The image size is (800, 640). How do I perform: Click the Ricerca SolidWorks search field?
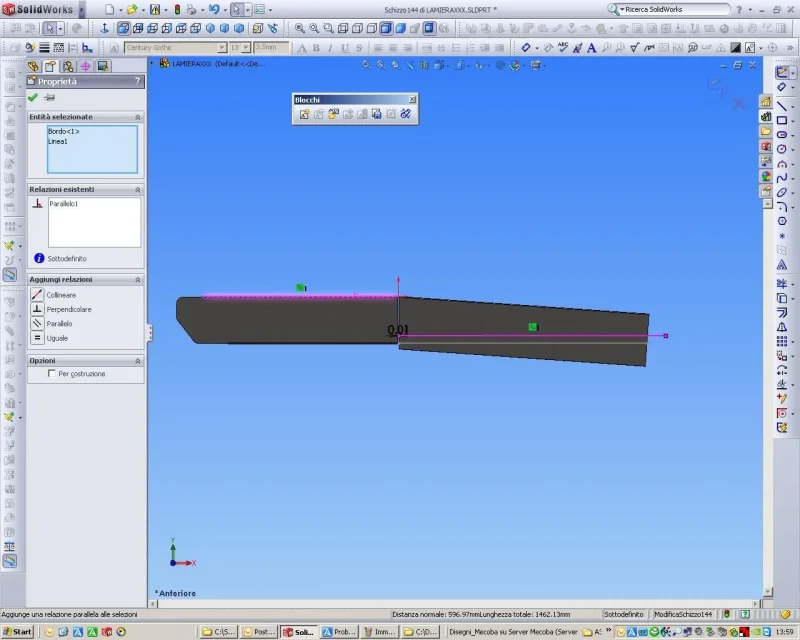tap(669, 9)
